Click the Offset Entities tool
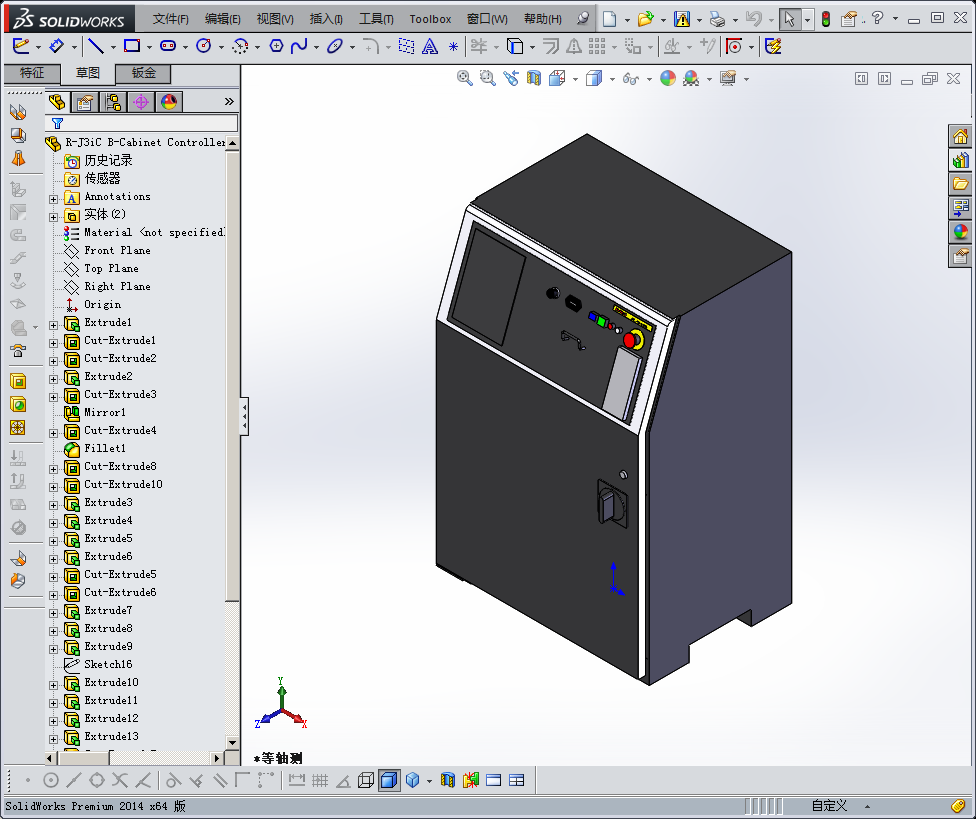Screen dimensions: 976x819 [551, 46]
